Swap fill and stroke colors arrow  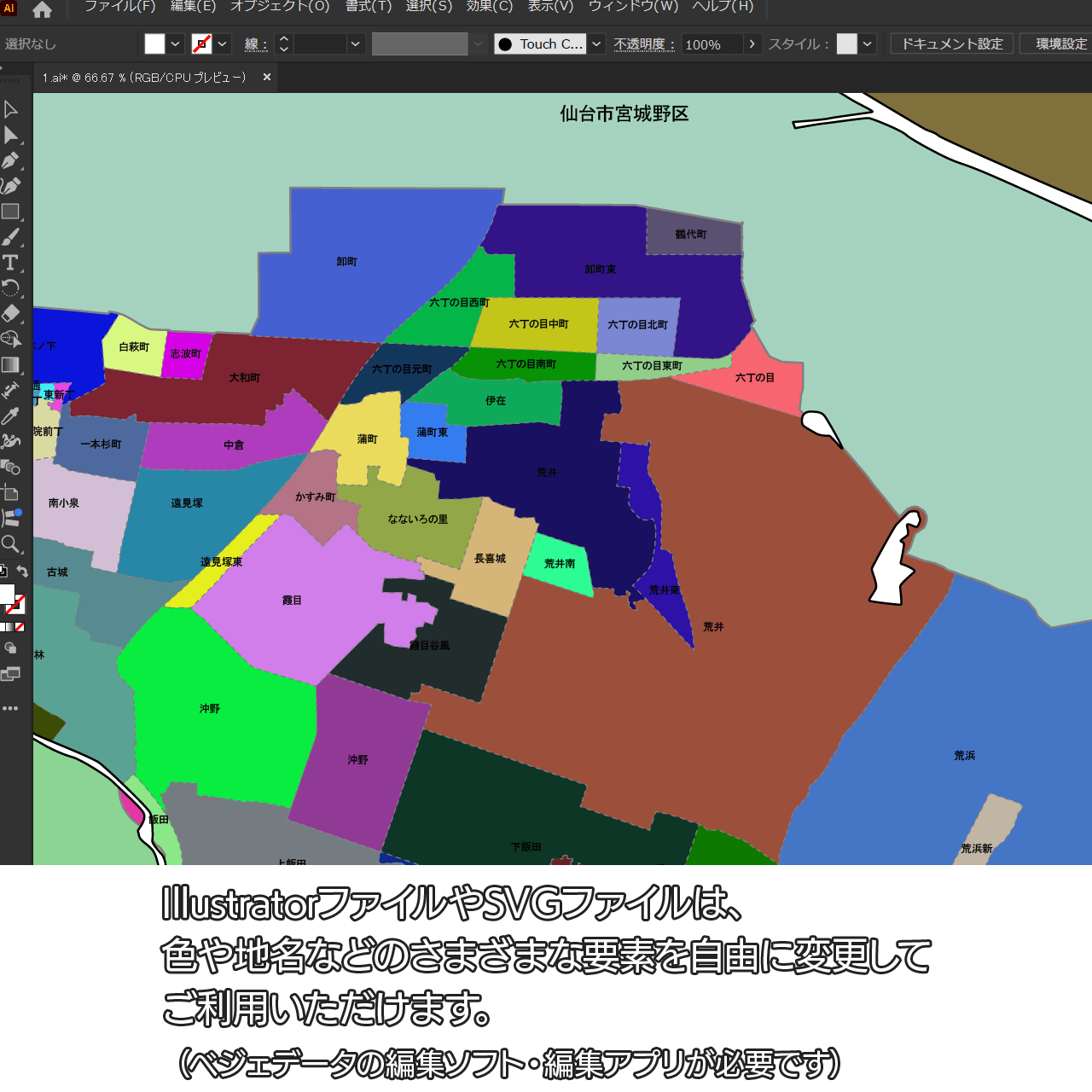pos(23,572)
